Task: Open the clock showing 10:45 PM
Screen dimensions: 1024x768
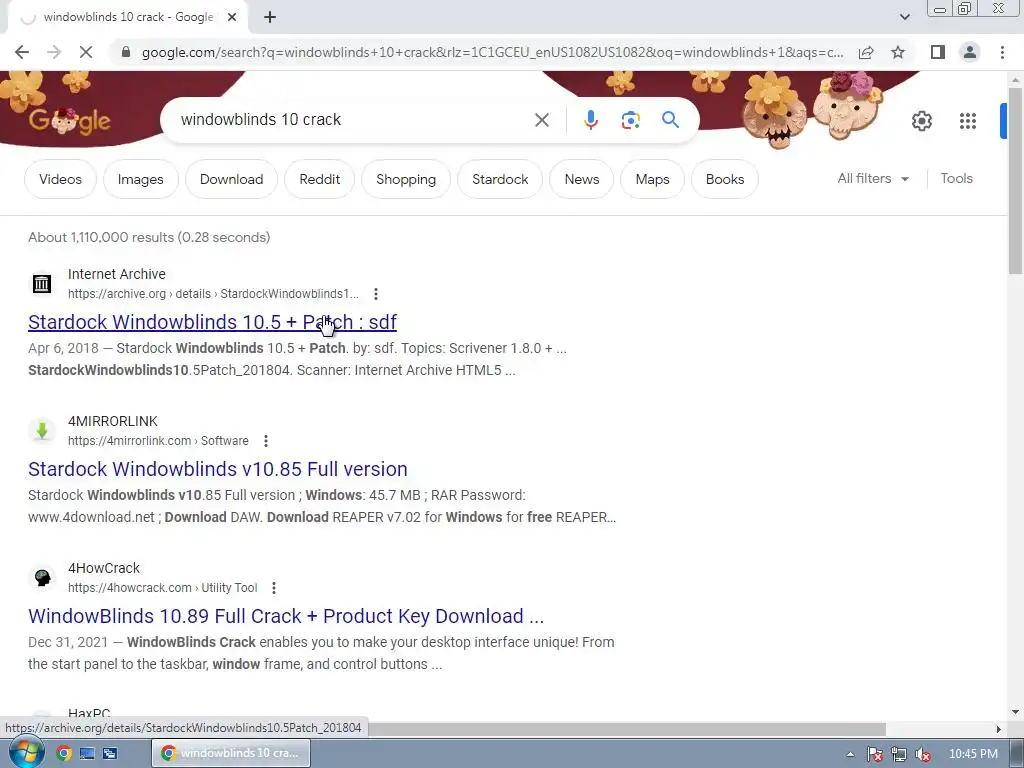Action: click(972, 754)
